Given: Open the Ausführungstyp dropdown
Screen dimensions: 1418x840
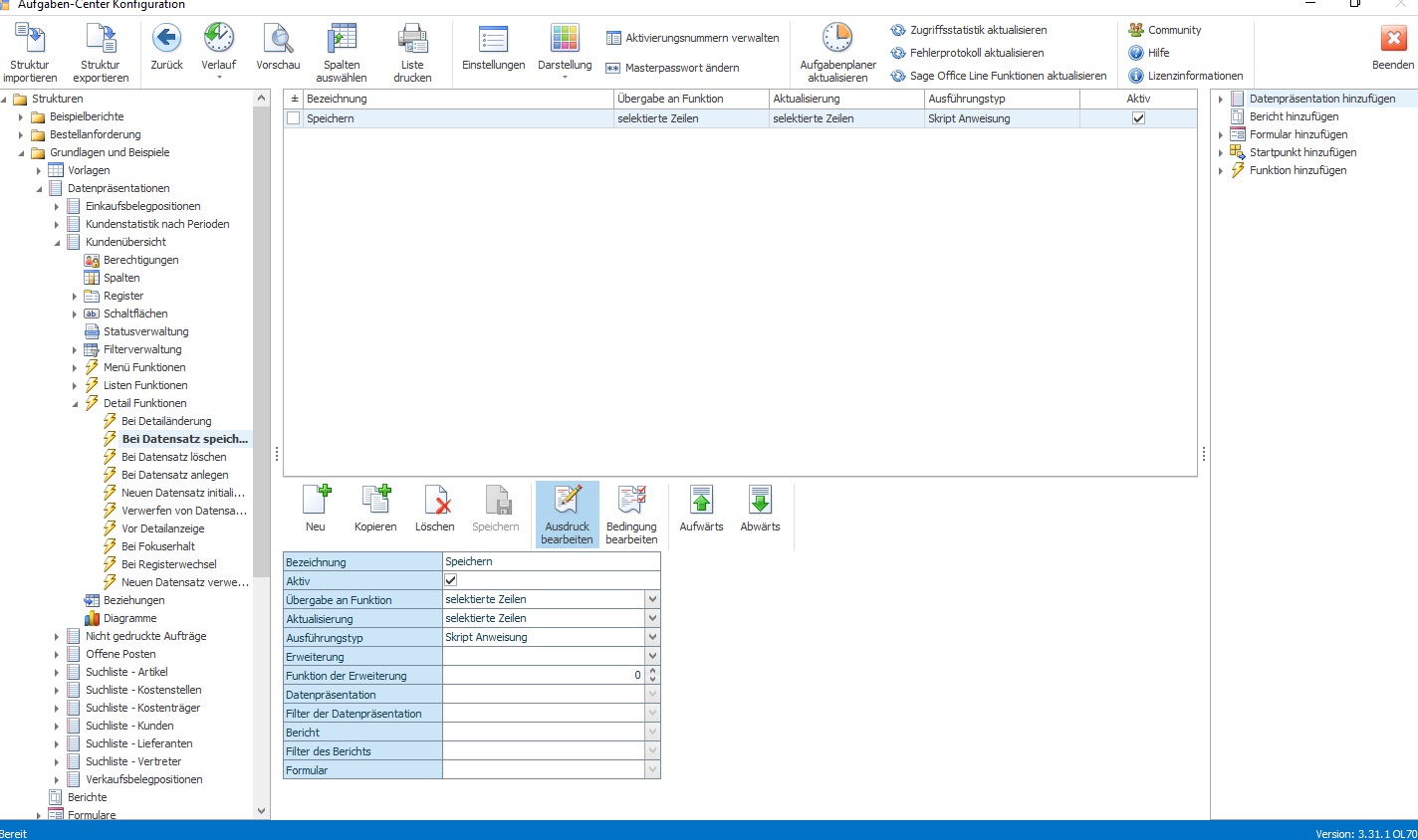Looking at the screenshot, I should point(652,637).
